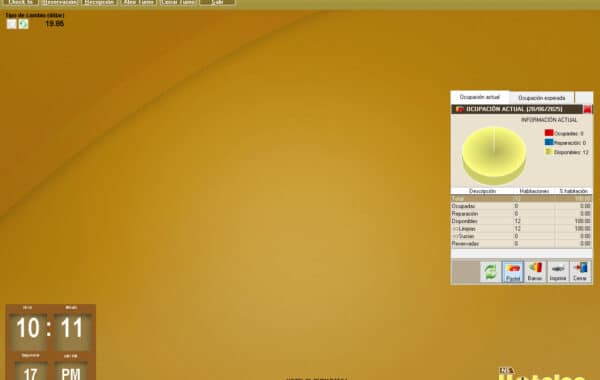600x380 pixels.
Task: Select the Barras chart icon
Action: 535,272
